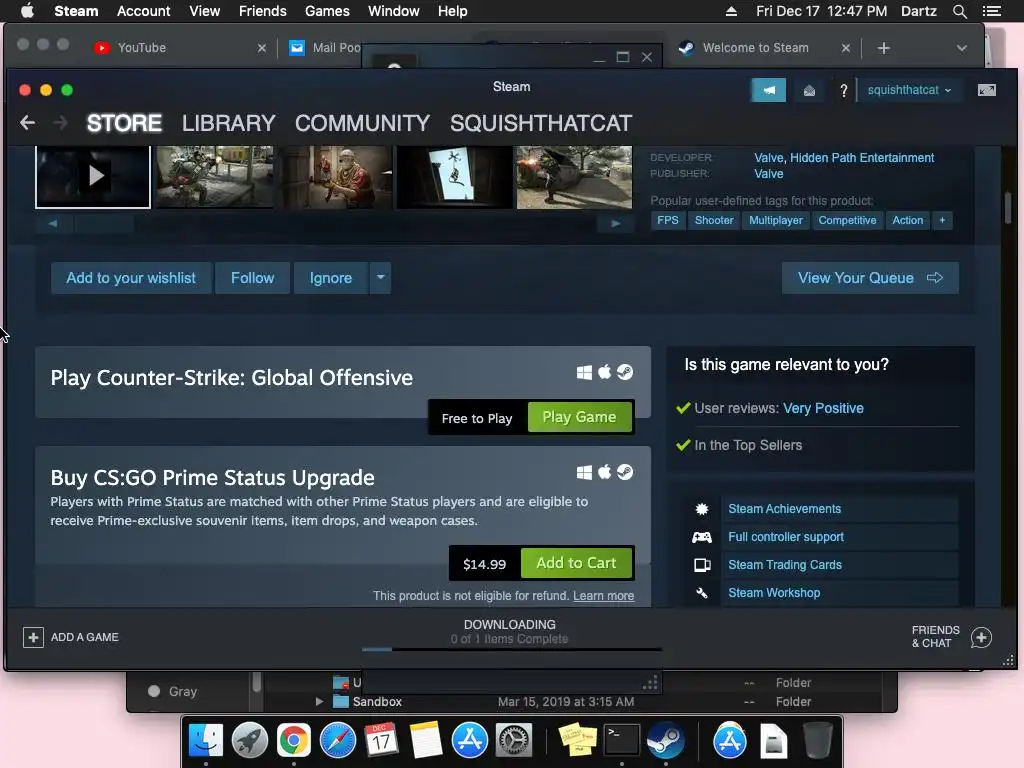Click Add to Cart for Prime Status
Viewport: 1024px width, 768px height.
click(x=576, y=563)
